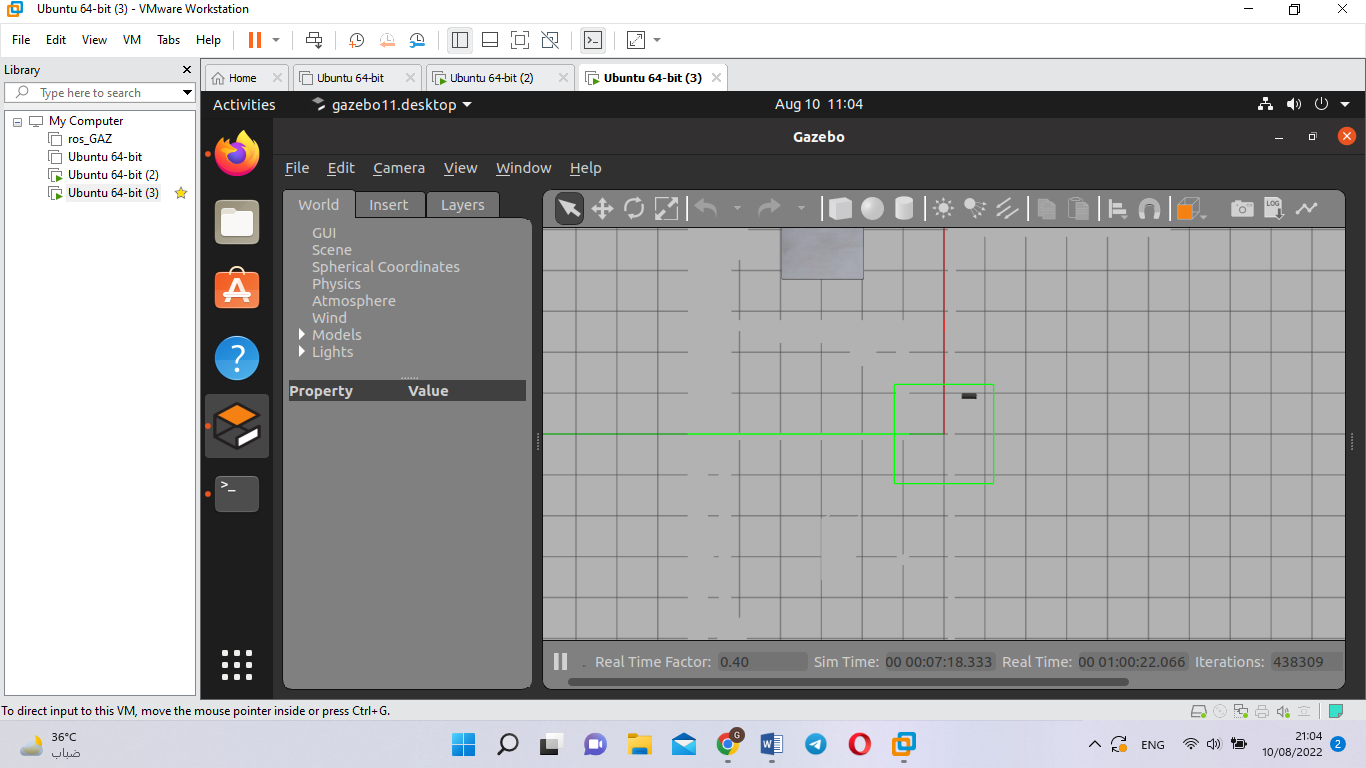
Task: Insert a cylinder into the scene
Action: click(905, 209)
